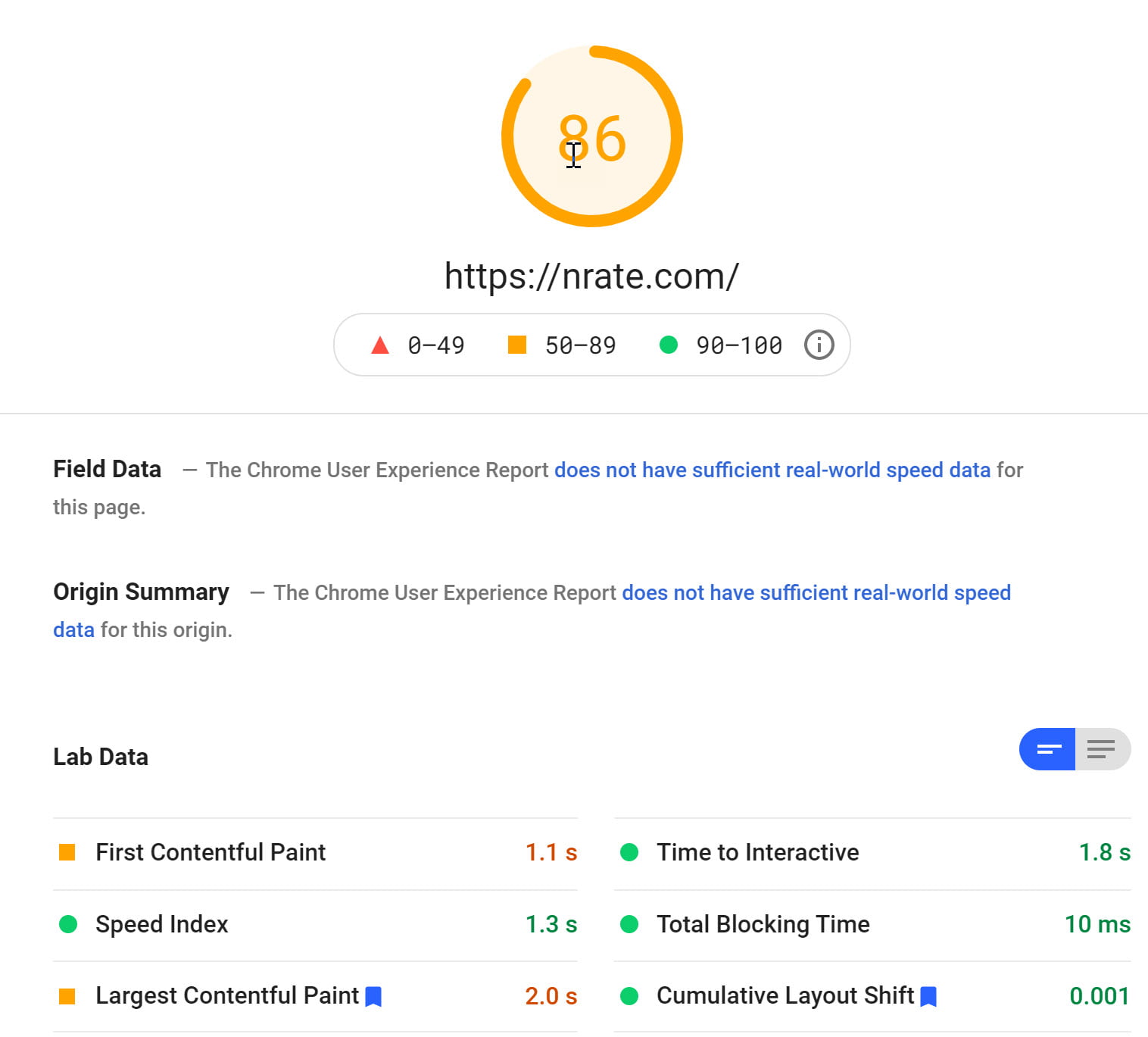Click the blue bookmark beside Largest Contentful Paint
Screen dimensions: 1148x1037
click(373, 996)
